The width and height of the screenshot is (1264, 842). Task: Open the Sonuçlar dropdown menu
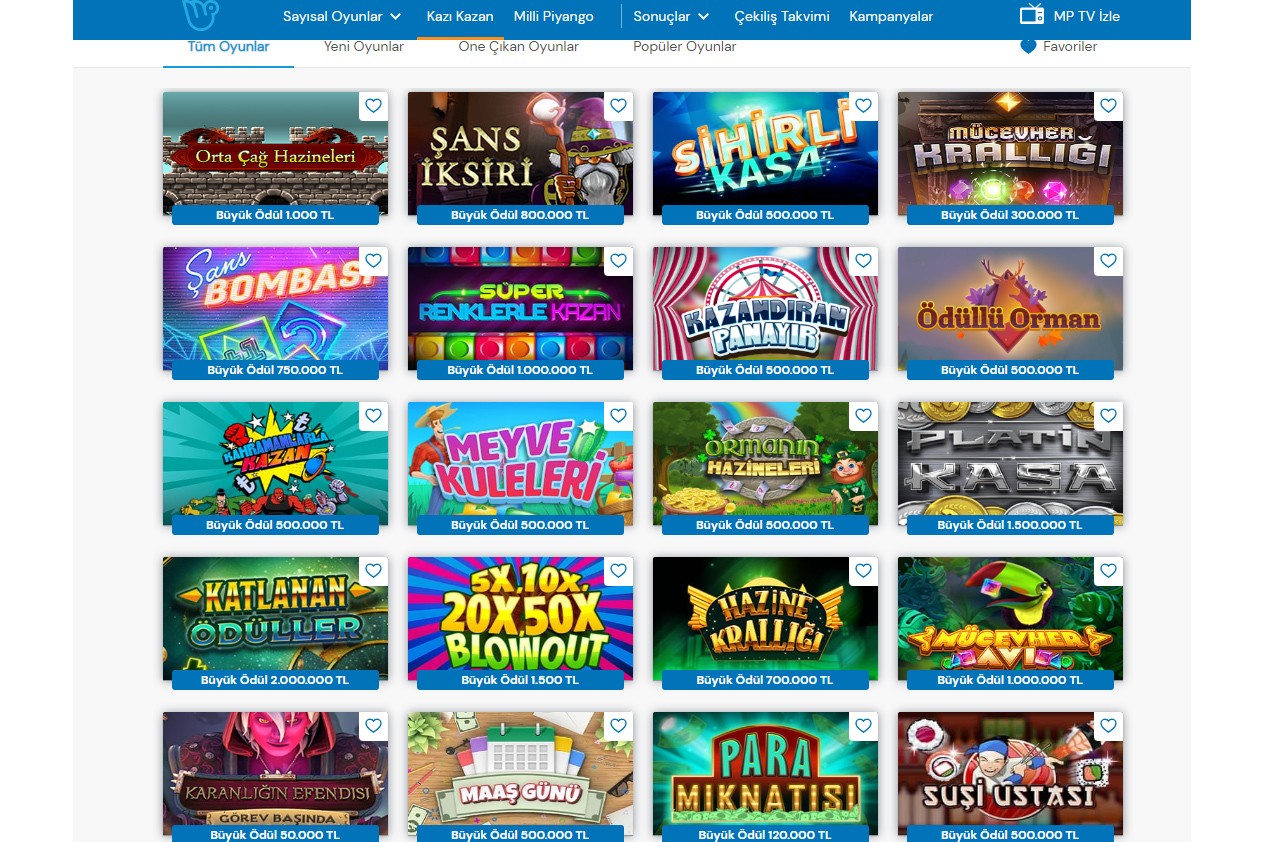(x=671, y=17)
